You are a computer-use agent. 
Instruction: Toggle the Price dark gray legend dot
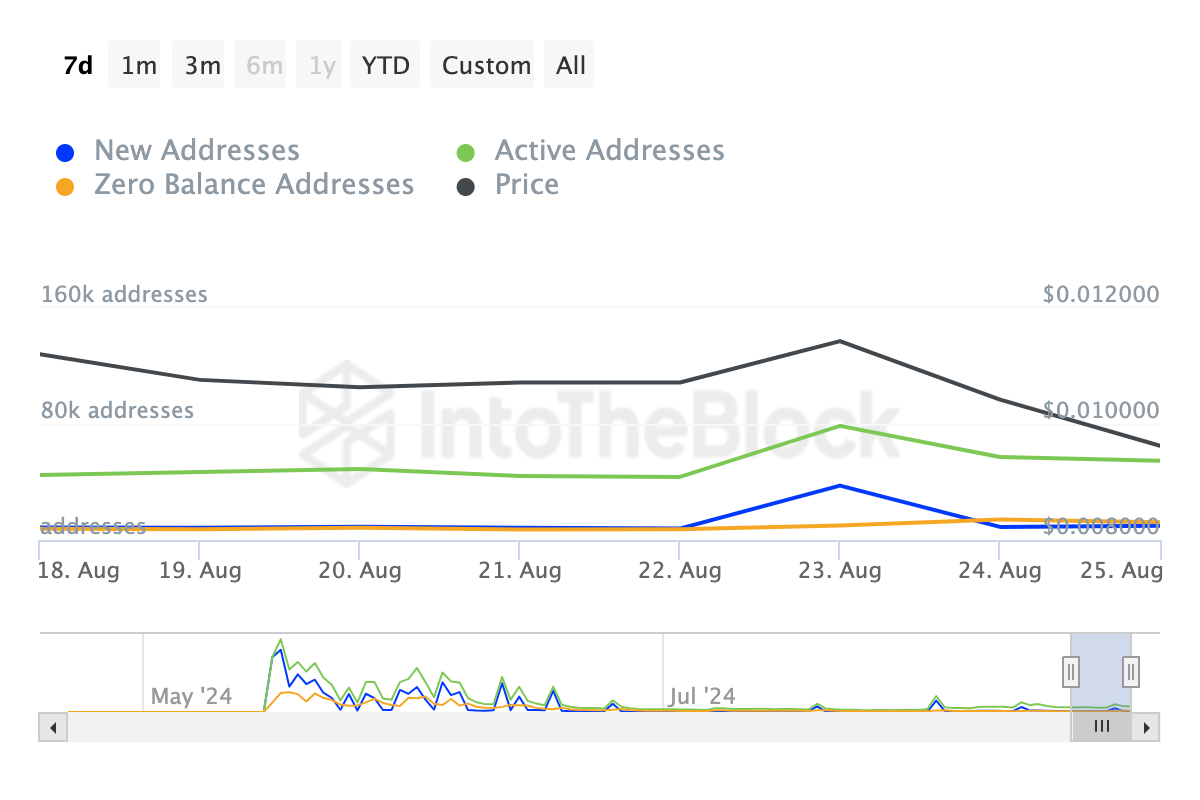click(465, 187)
